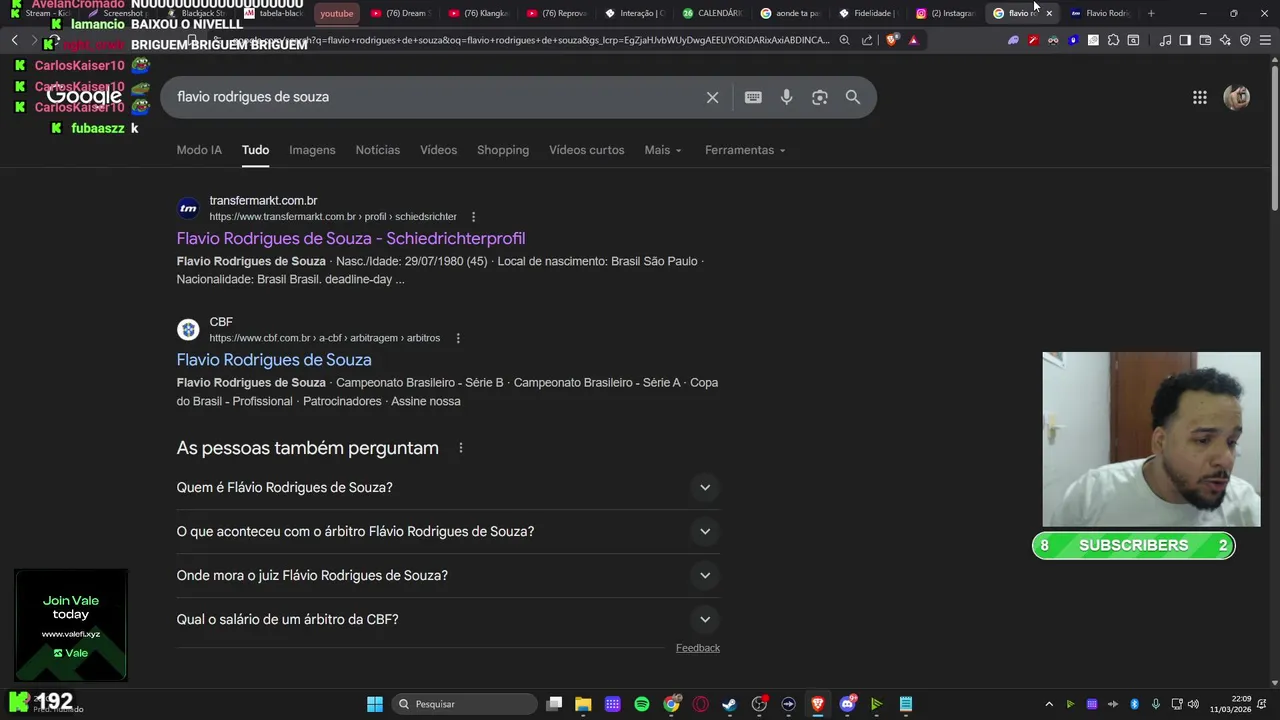Open Google Chrome from the taskbar
Screen dimensions: 1280x720
coord(671,704)
